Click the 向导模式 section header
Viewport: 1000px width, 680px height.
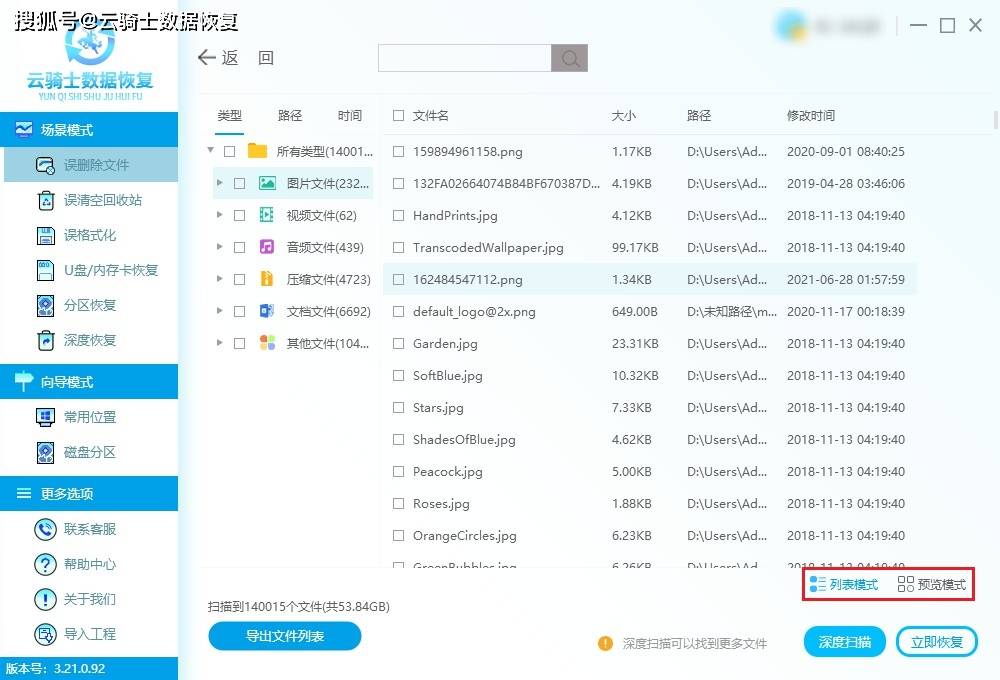click(89, 382)
